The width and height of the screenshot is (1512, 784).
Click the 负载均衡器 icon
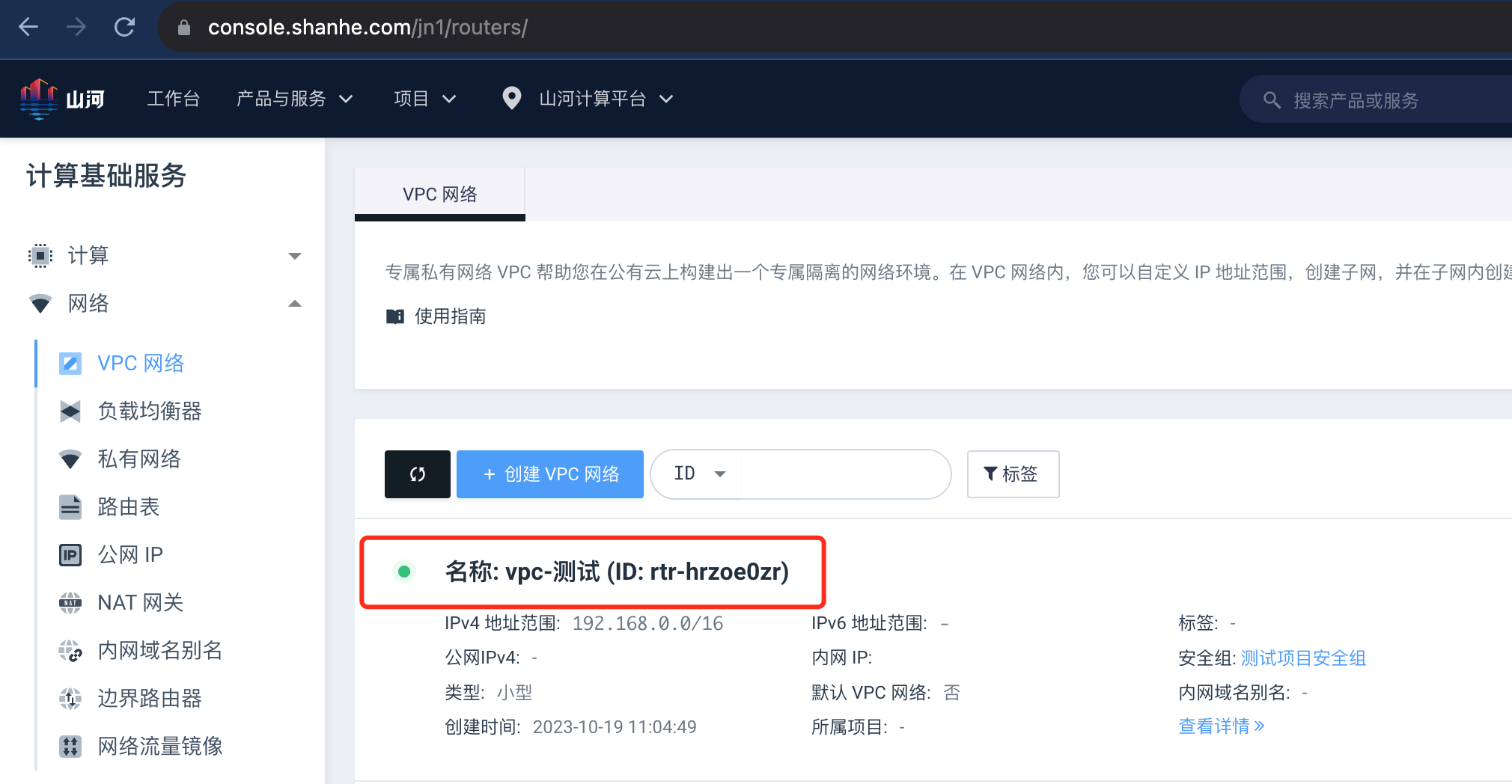pyautogui.click(x=70, y=411)
